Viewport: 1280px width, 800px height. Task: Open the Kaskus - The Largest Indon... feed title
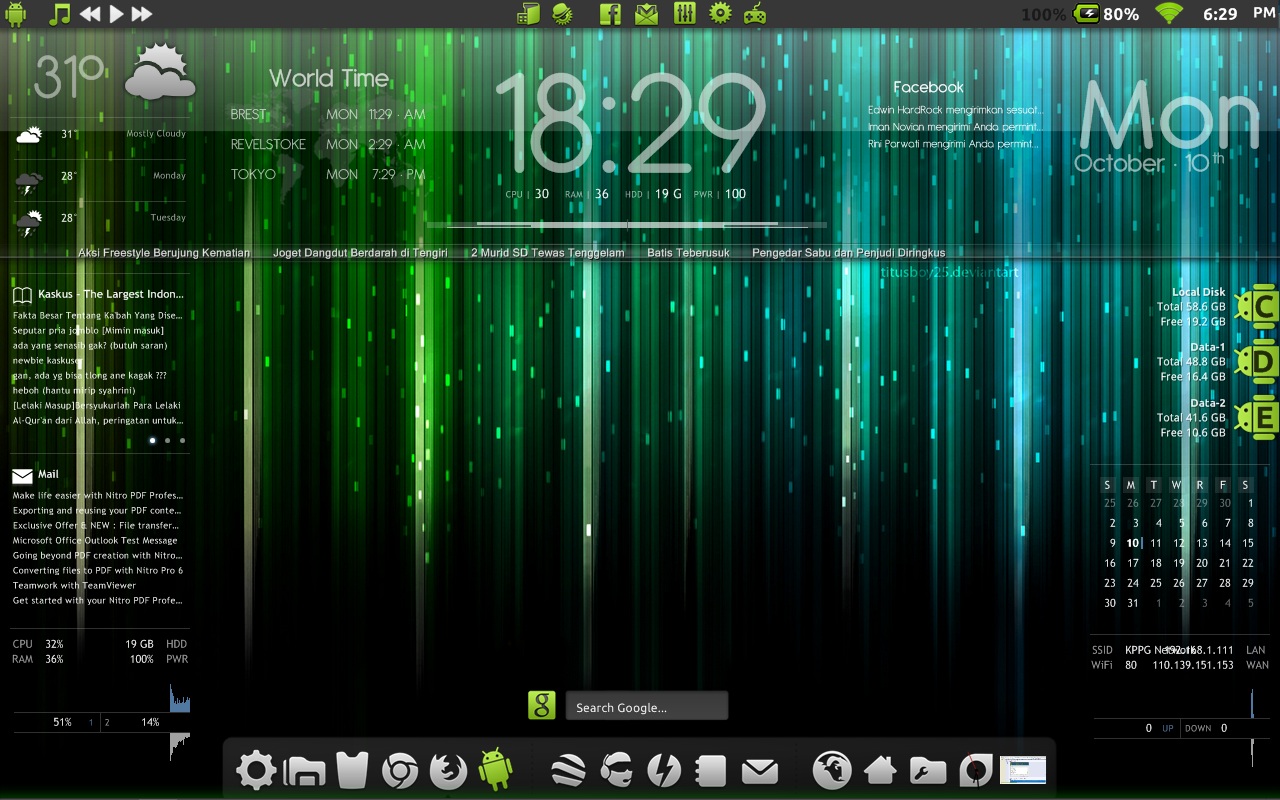(x=110, y=294)
